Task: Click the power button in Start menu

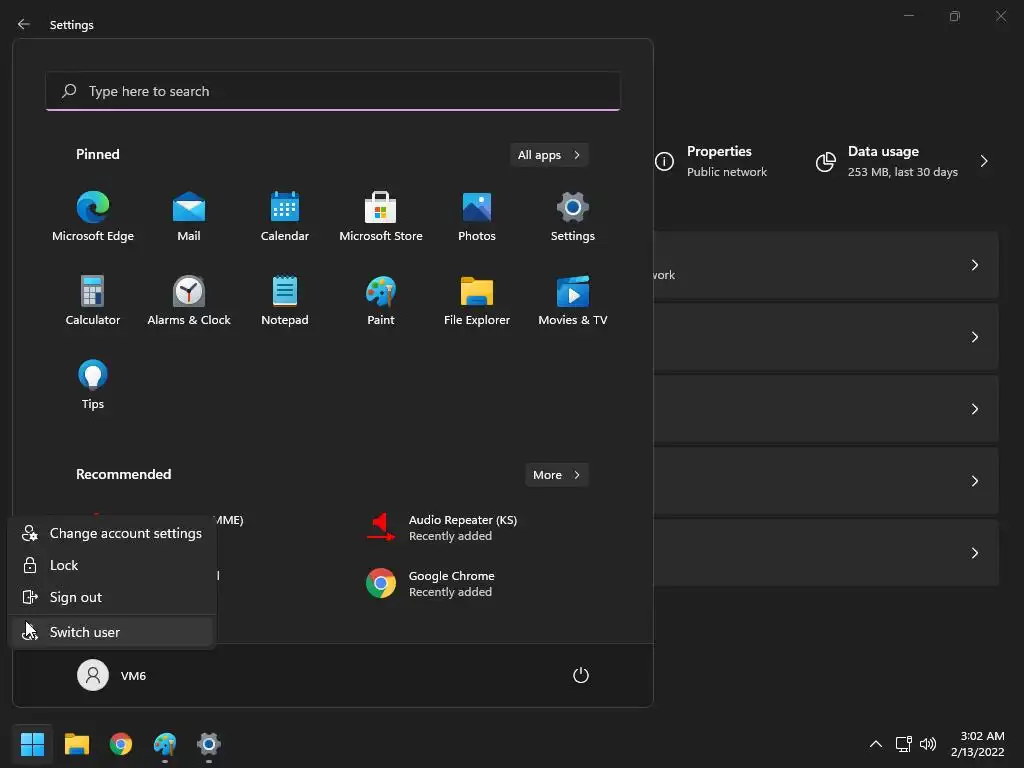Action: coord(581,675)
